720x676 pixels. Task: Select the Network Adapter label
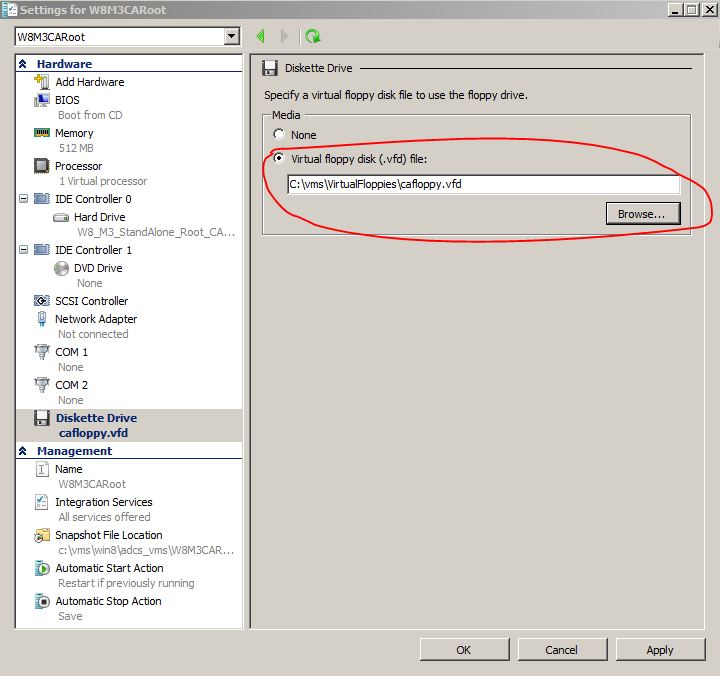(x=96, y=319)
